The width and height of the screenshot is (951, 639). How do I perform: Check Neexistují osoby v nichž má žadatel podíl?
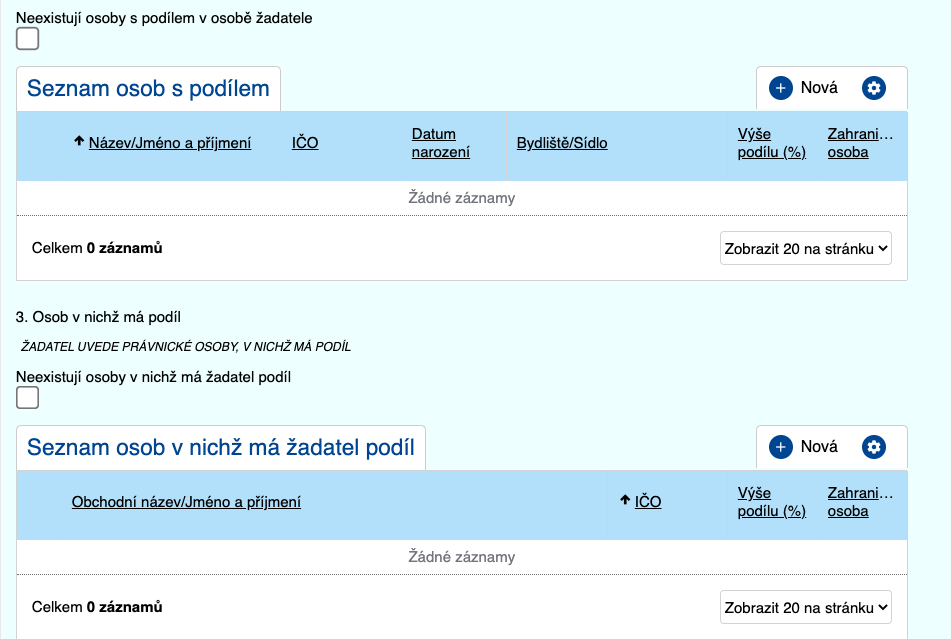[x=28, y=398]
